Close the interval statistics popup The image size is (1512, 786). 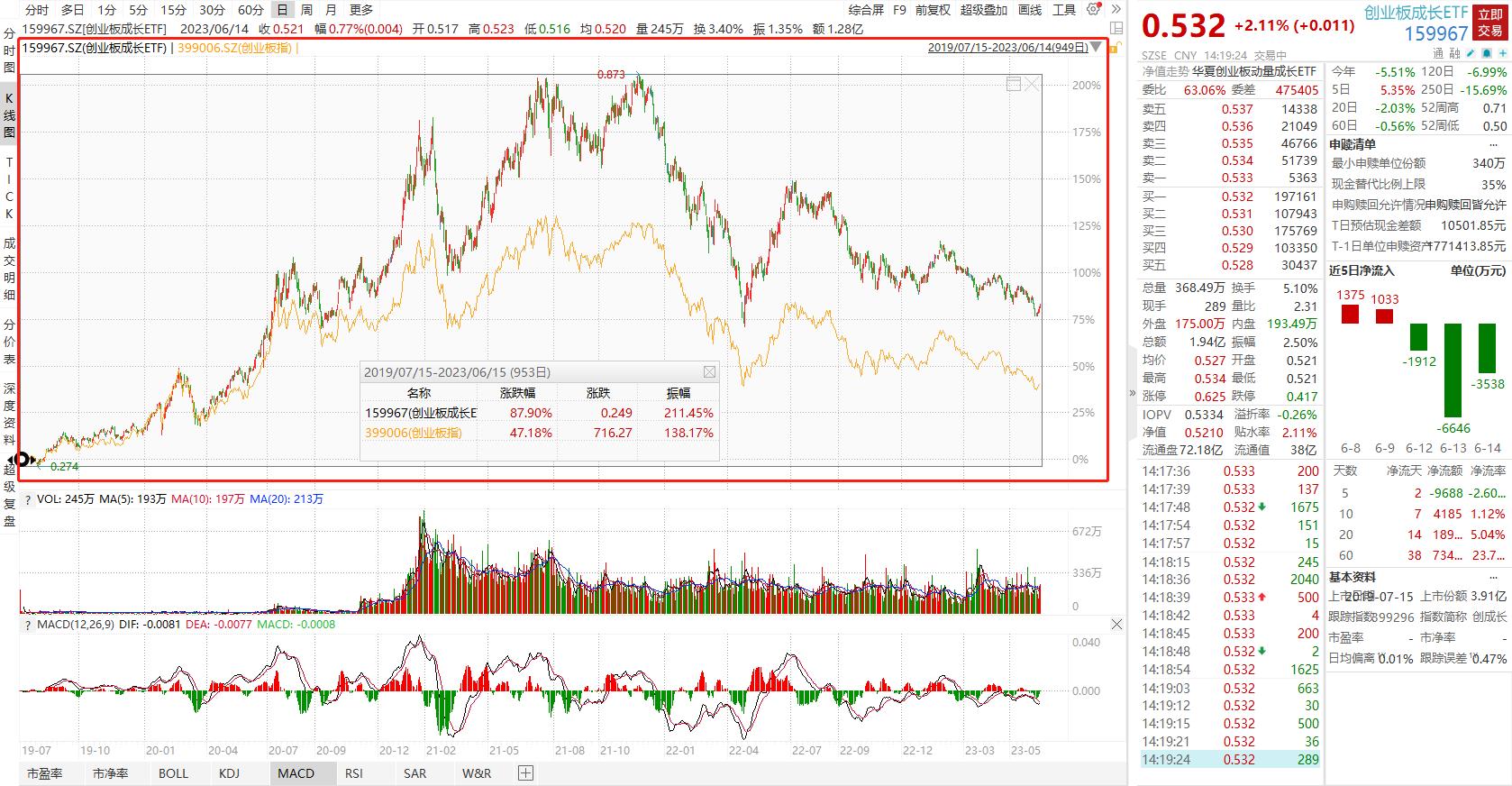(x=709, y=371)
